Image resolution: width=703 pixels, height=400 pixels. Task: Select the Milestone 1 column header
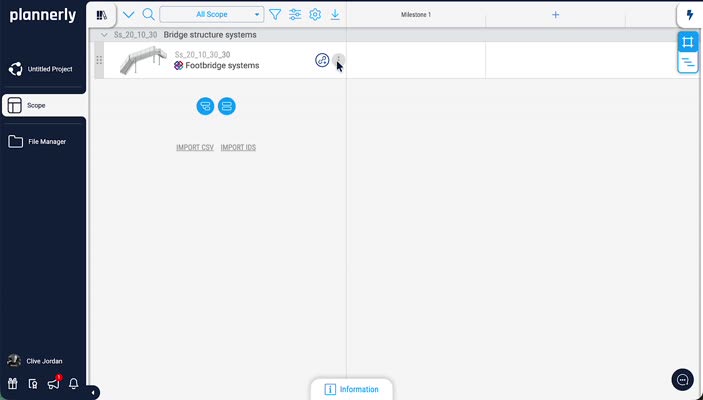(x=416, y=15)
